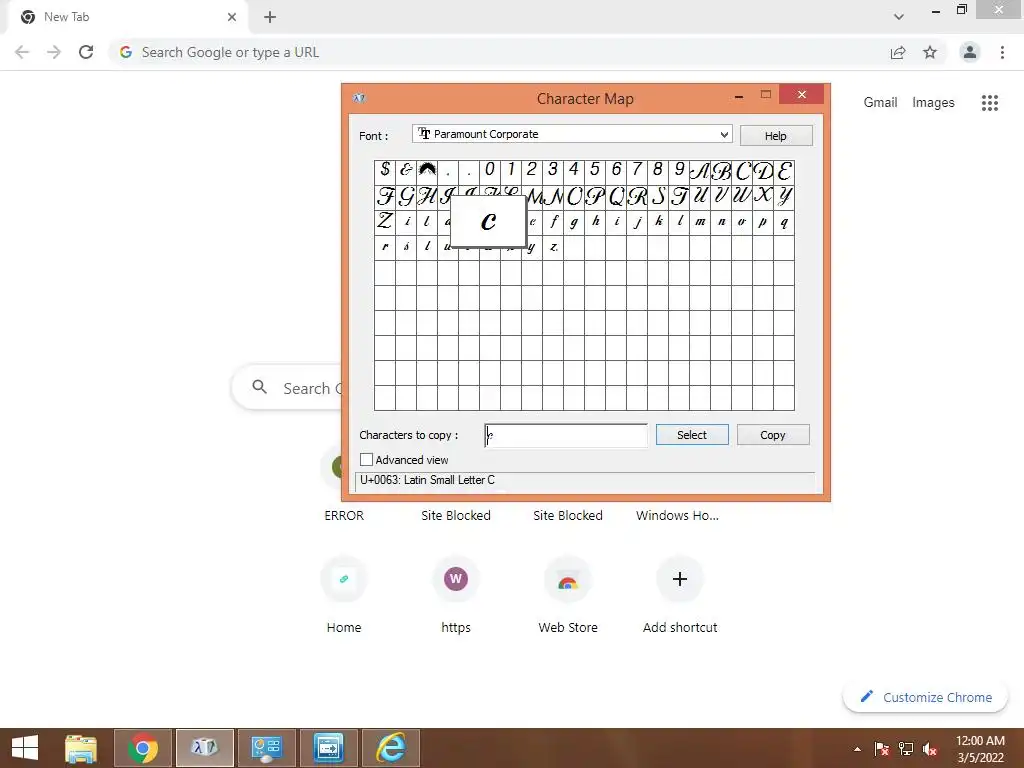Click the enlarged c glyph preview

[488, 222]
